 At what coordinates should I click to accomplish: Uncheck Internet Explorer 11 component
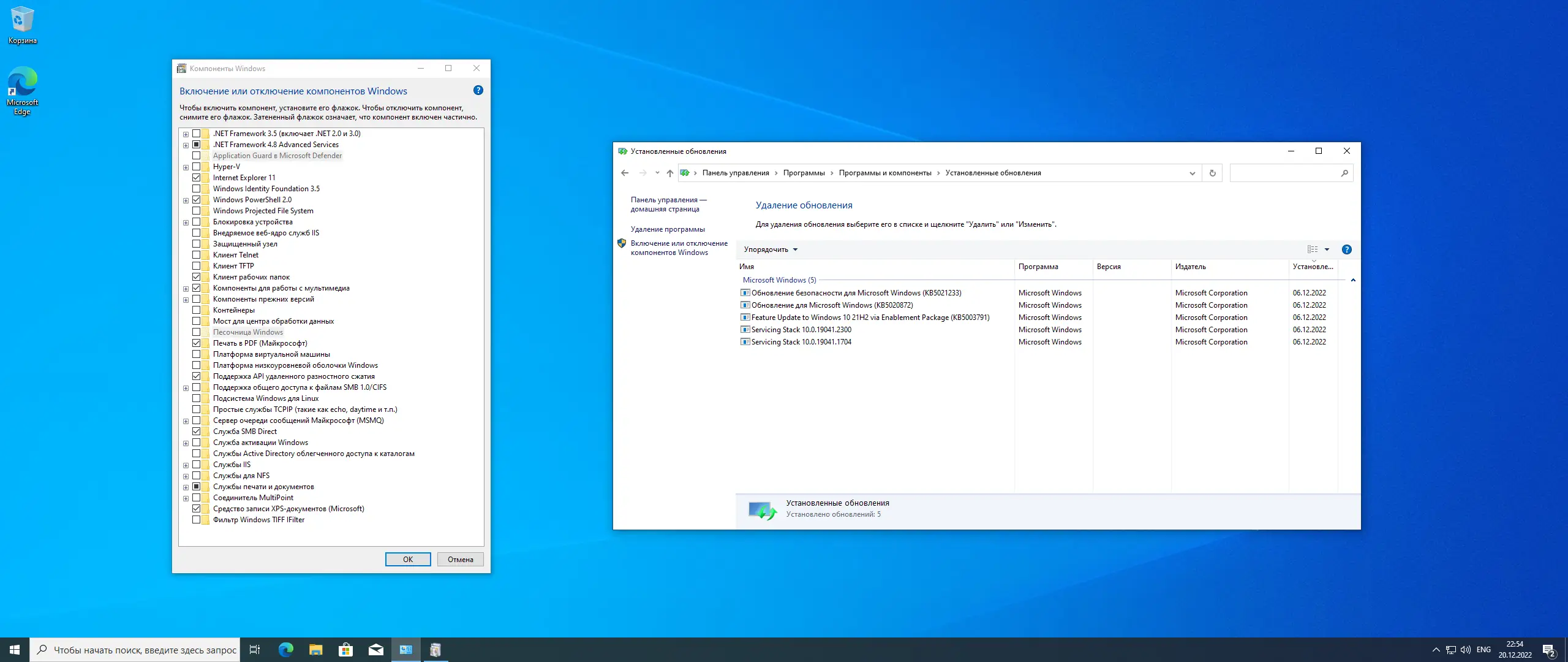pyautogui.click(x=197, y=178)
